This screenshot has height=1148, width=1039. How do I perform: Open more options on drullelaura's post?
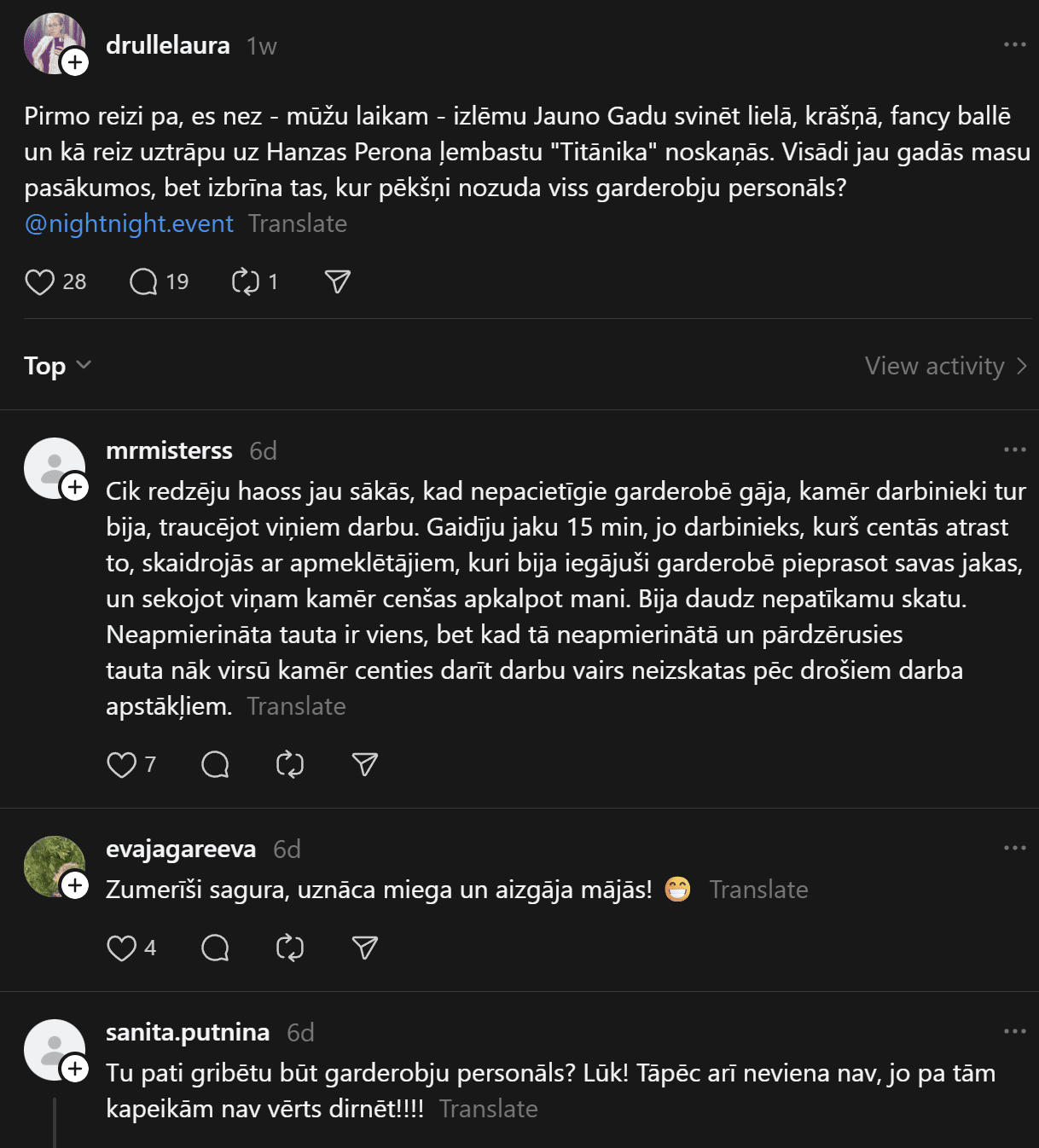click(1014, 44)
